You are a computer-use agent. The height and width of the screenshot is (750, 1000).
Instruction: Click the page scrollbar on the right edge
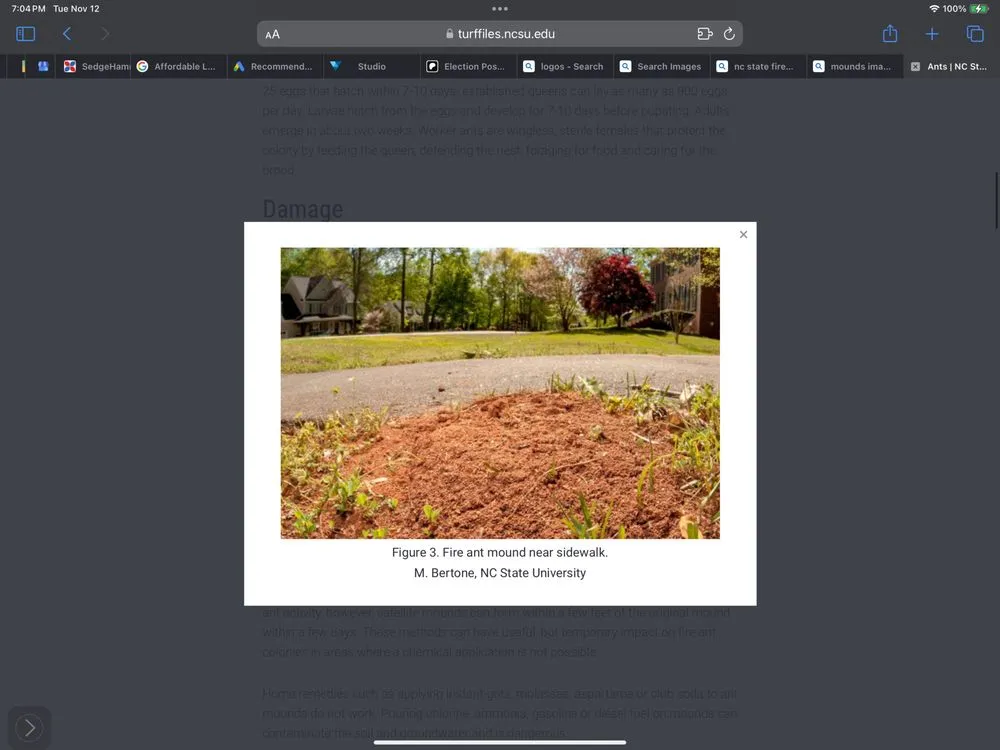tap(996, 200)
